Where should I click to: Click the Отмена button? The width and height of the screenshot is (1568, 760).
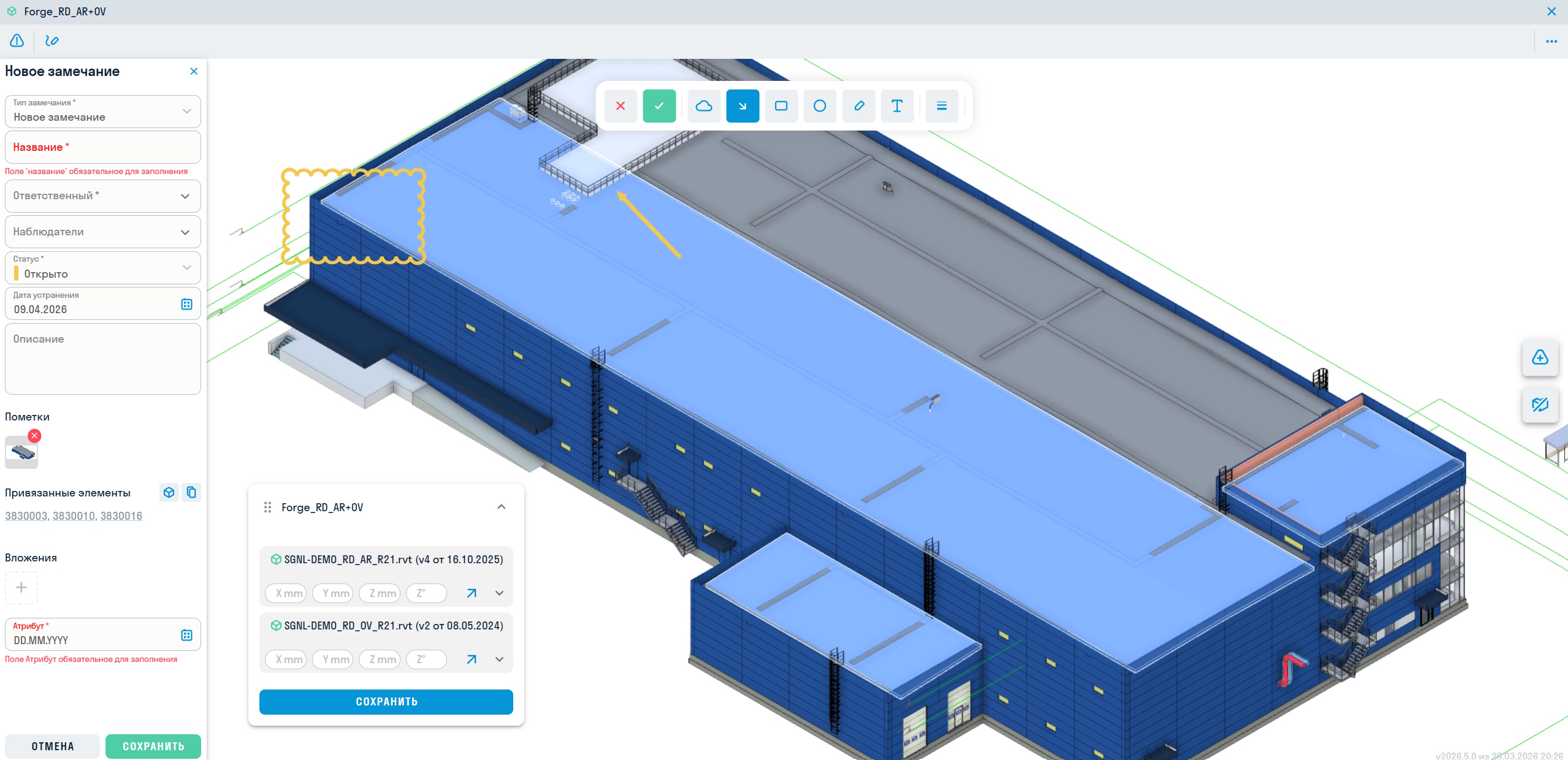pyautogui.click(x=52, y=746)
